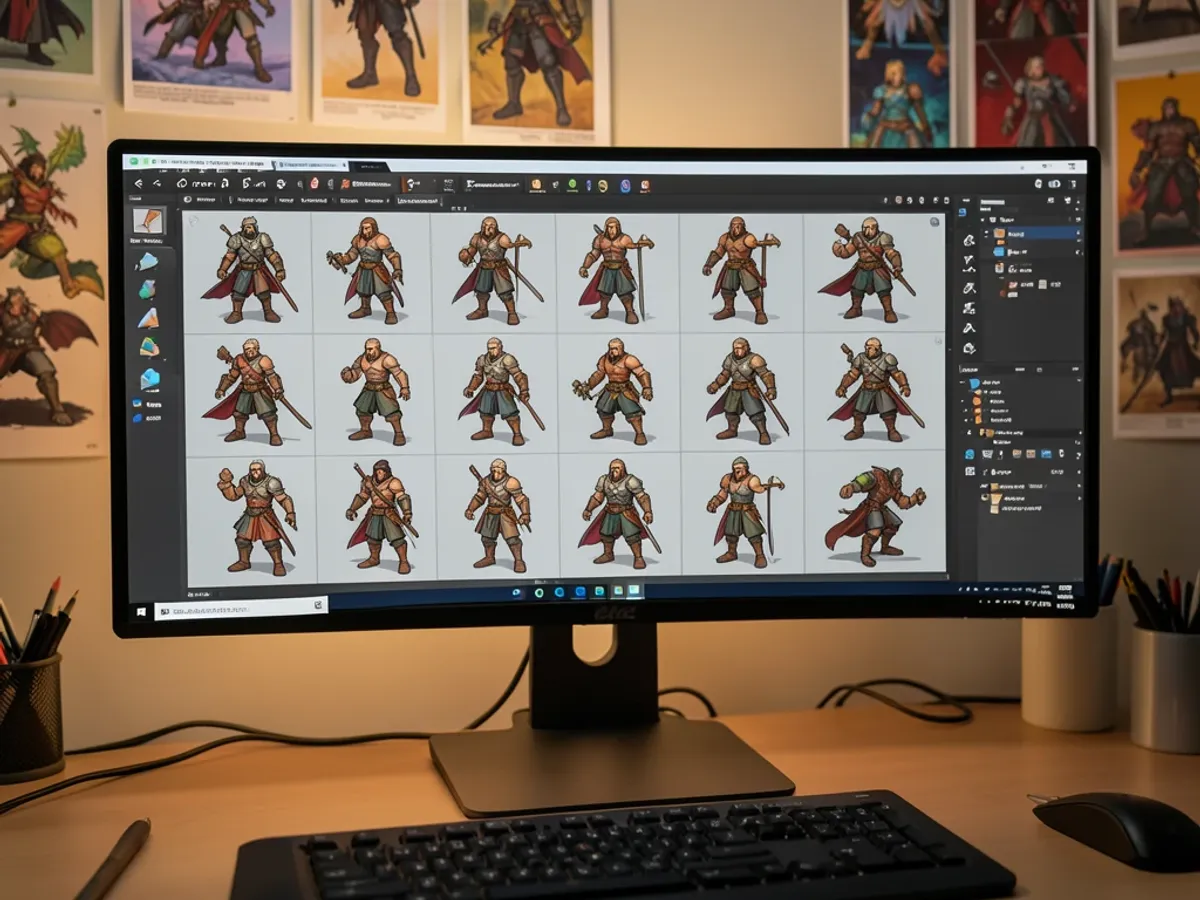Select the compass-shaped 'A' tool in the right tool strip
The height and width of the screenshot is (900, 1200).
click(x=969, y=328)
